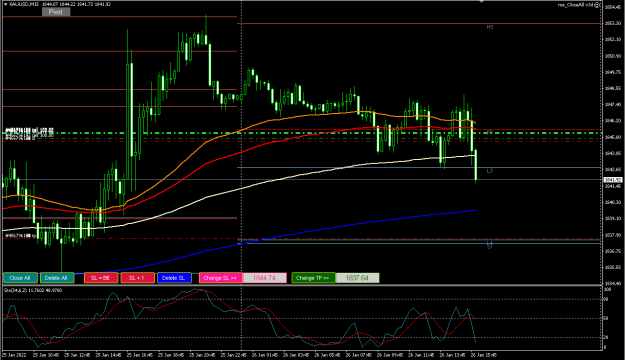Click the L3 pivot level label

[490, 171]
